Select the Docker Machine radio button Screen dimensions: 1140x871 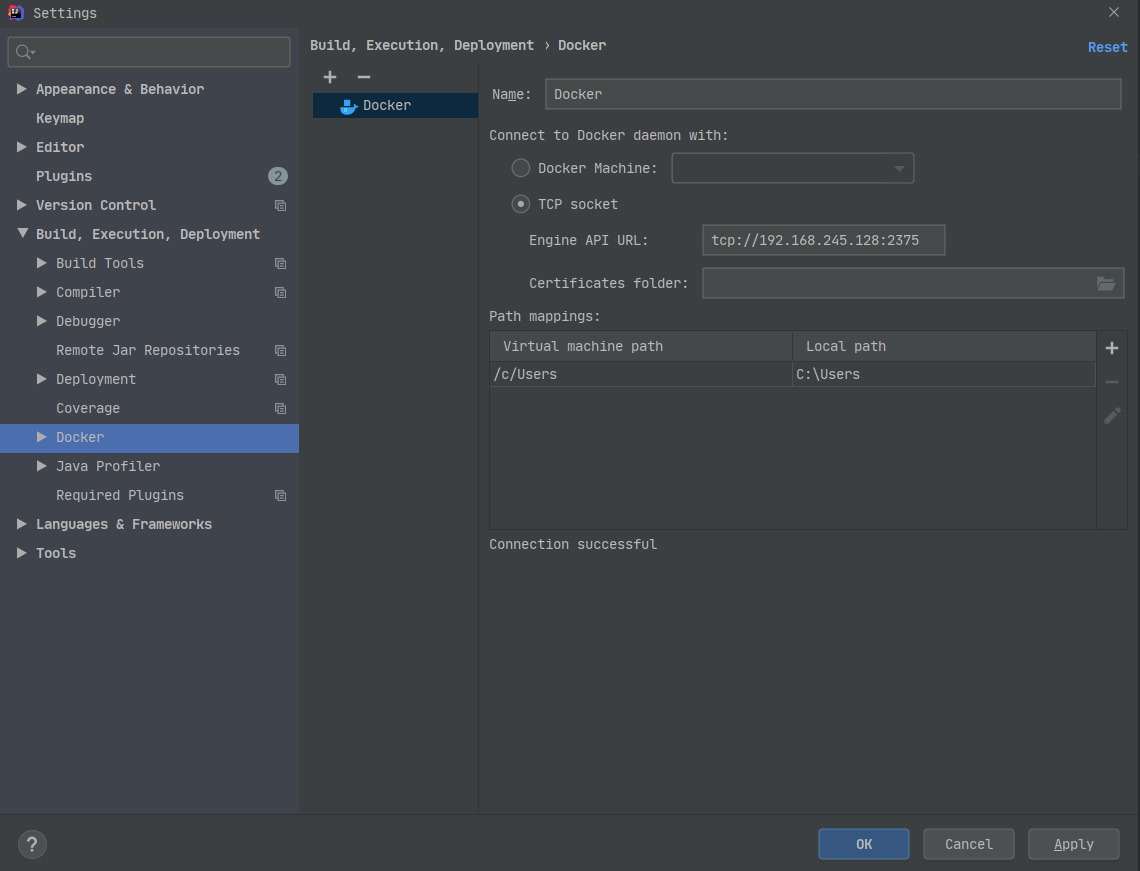click(x=521, y=168)
